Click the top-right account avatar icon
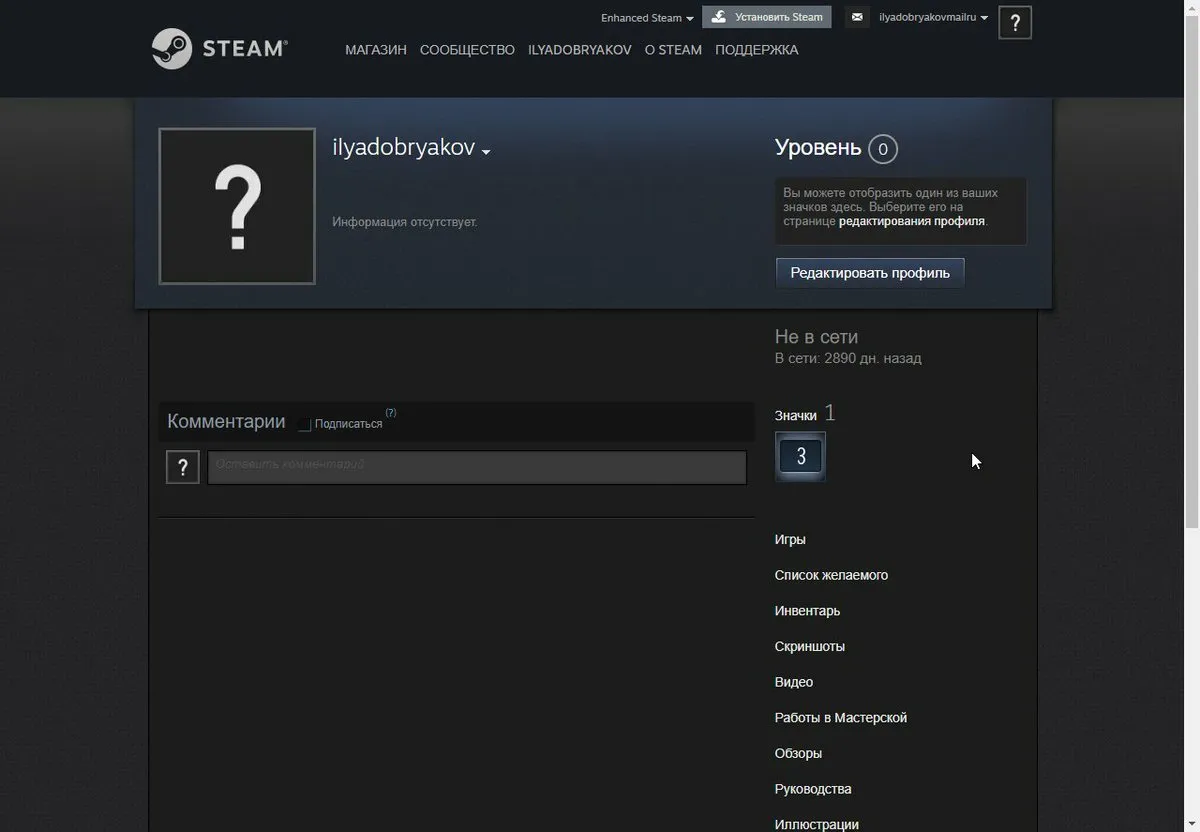 (x=1015, y=22)
